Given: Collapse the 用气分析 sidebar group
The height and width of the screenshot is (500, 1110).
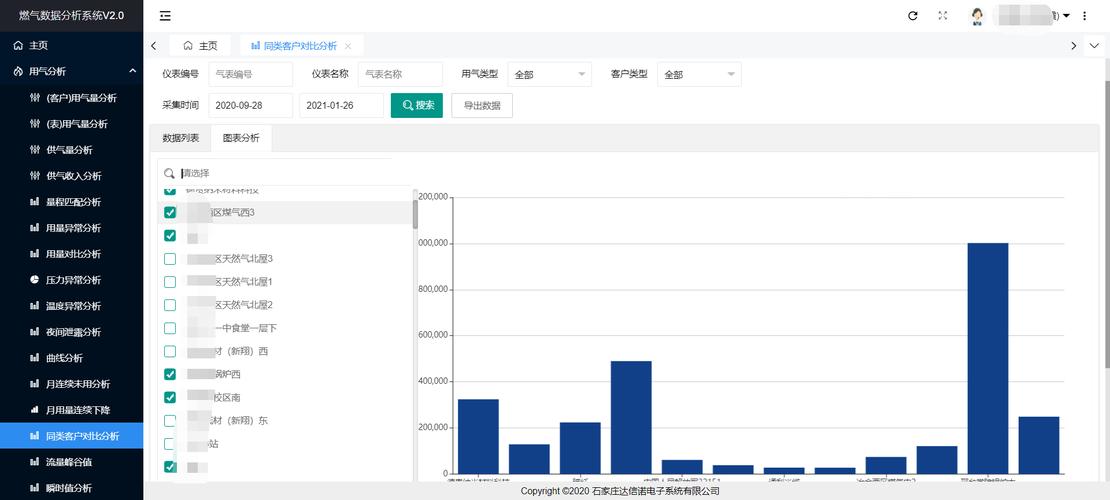Looking at the screenshot, I should (132, 72).
